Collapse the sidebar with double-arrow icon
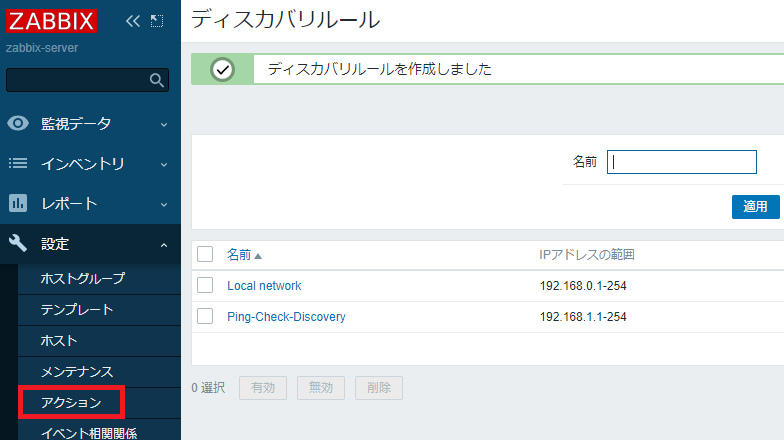Viewport: 784px width, 440px height. tap(133, 21)
